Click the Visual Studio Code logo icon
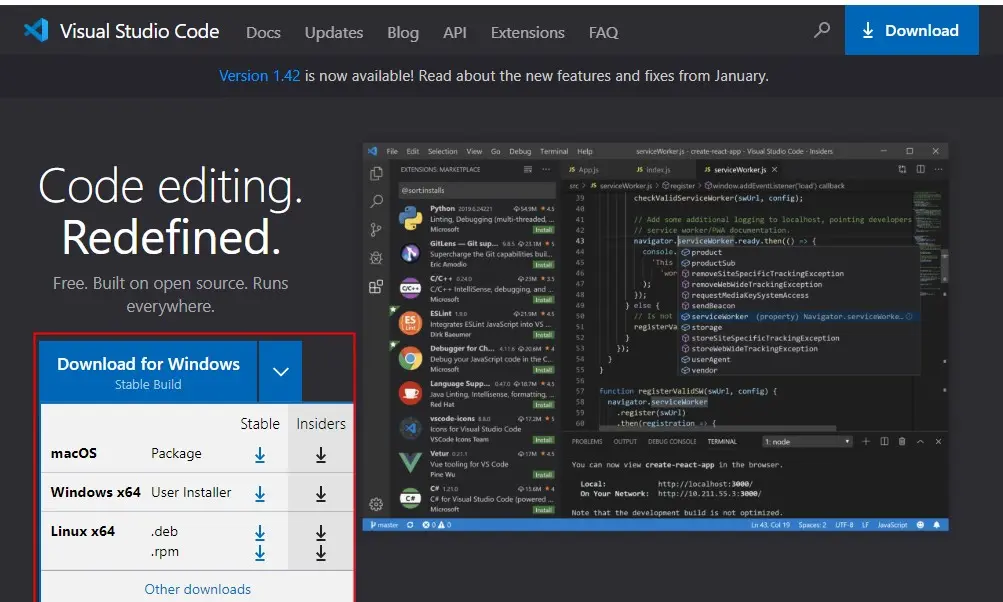Screen dimensions: 1003x602 tap(36, 30)
